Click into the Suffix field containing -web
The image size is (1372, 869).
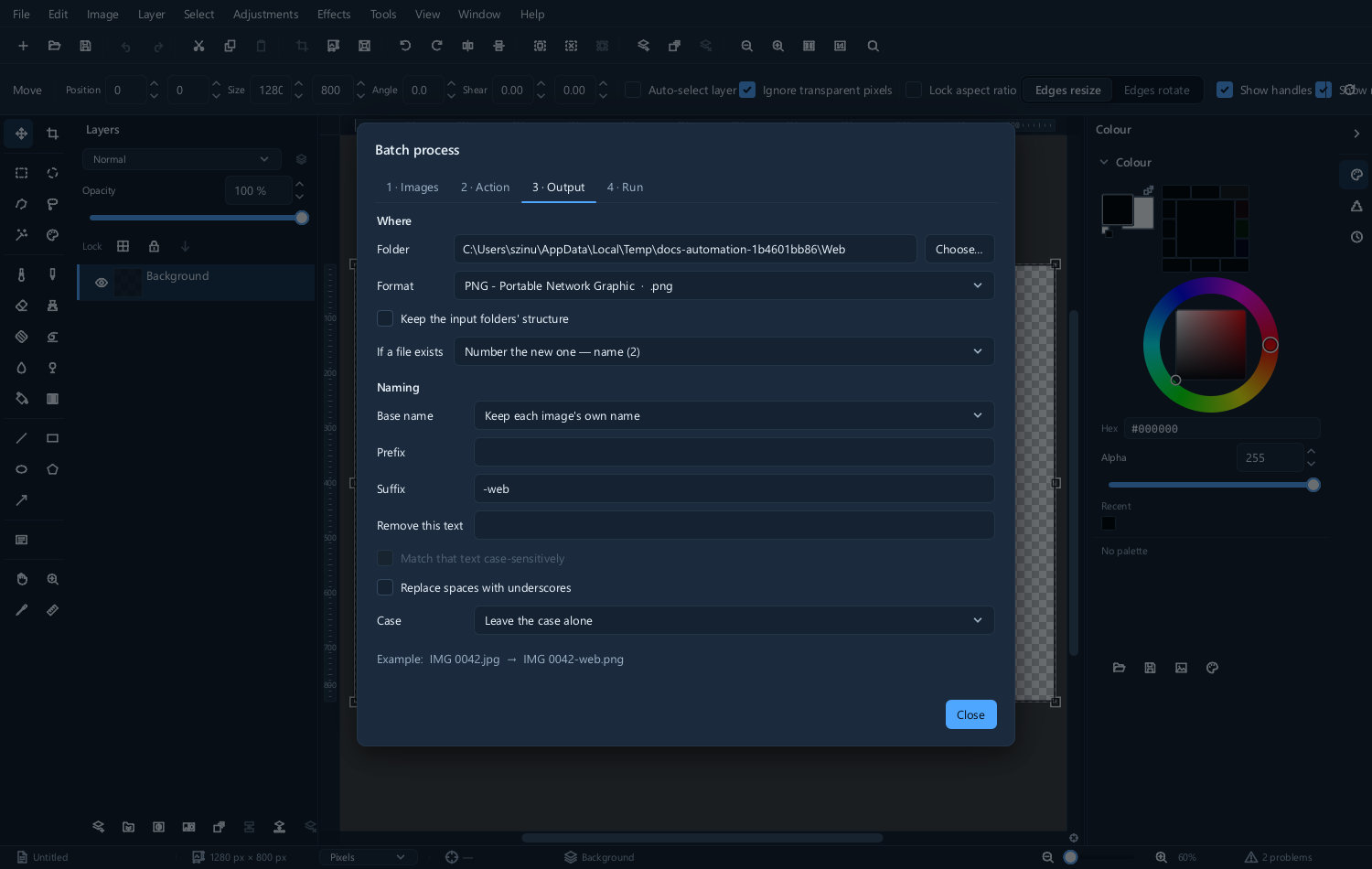[734, 488]
